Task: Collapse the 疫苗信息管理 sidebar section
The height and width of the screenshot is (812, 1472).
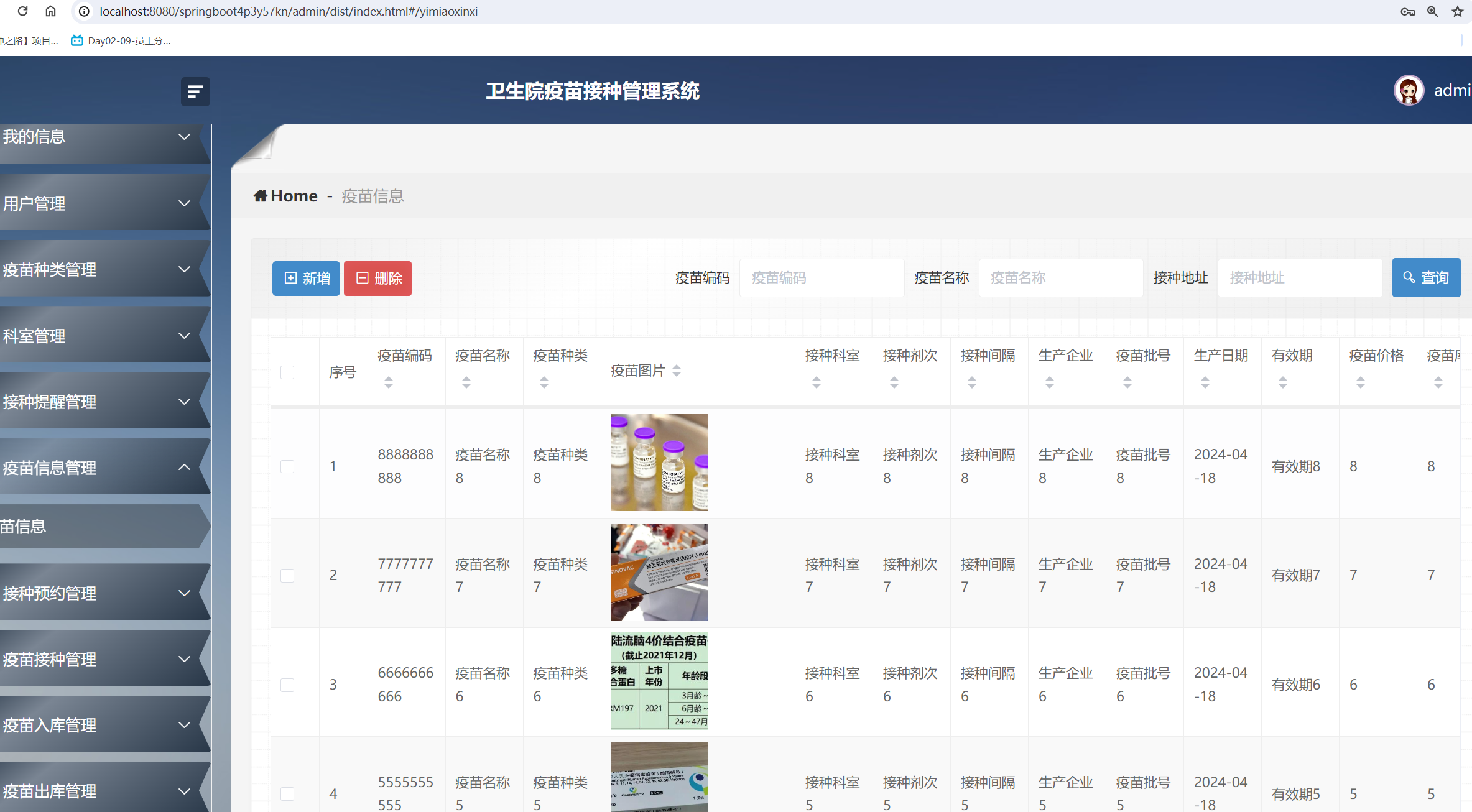Action: pyautogui.click(x=93, y=468)
